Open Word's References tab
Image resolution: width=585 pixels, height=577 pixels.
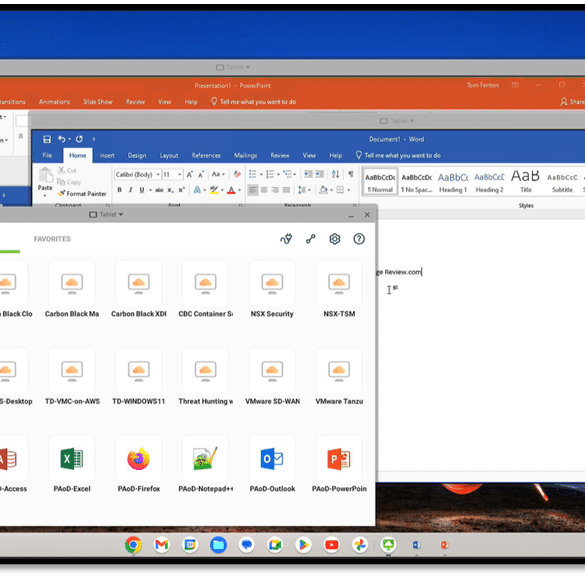tap(206, 156)
